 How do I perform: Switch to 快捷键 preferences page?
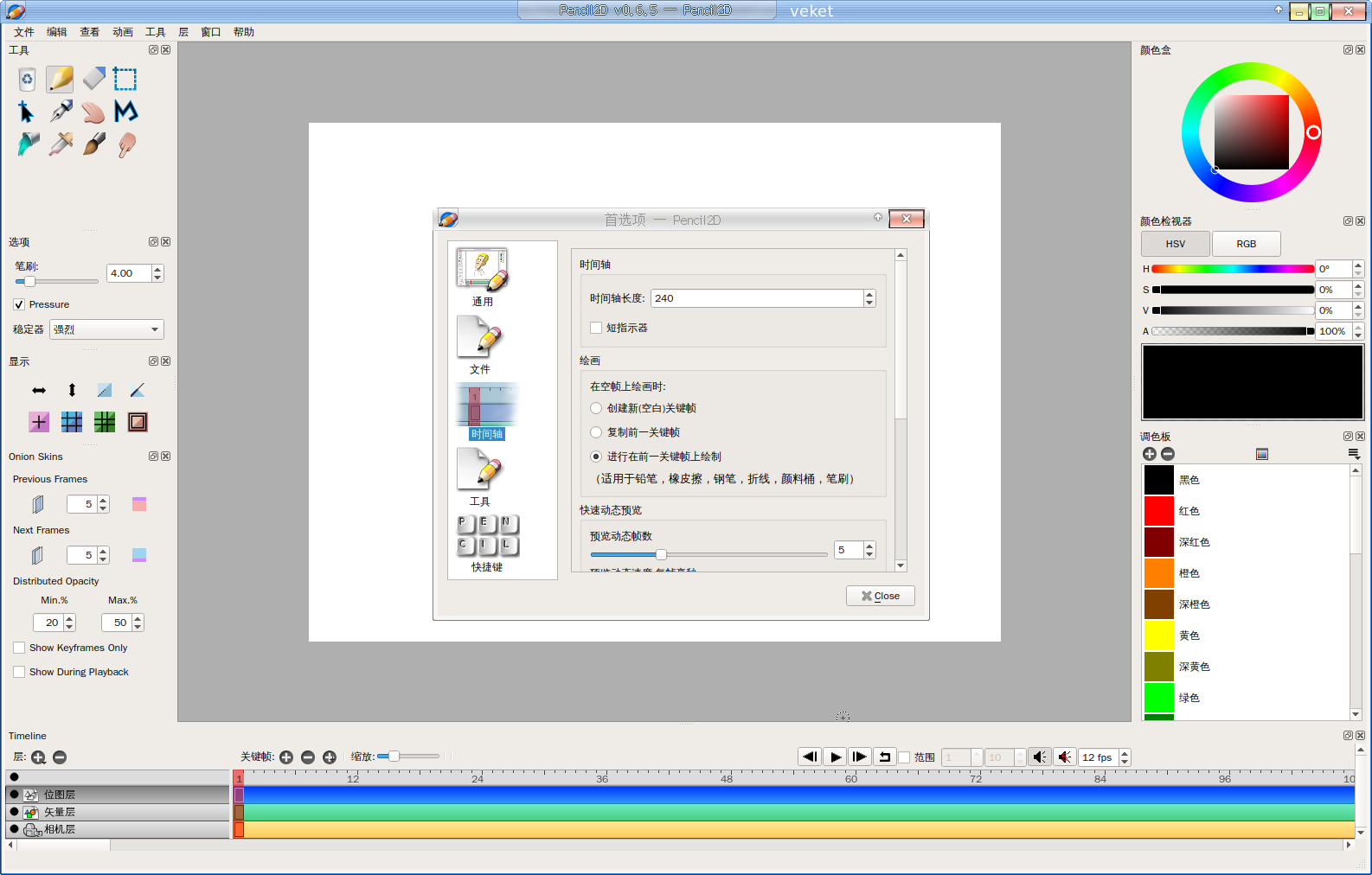tap(487, 544)
